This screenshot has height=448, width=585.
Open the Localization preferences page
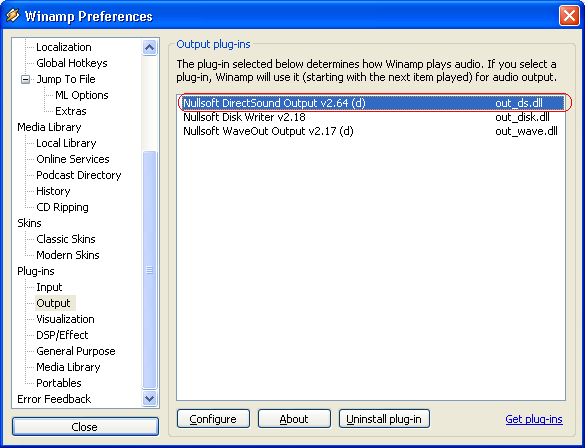click(x=64, y=47)
